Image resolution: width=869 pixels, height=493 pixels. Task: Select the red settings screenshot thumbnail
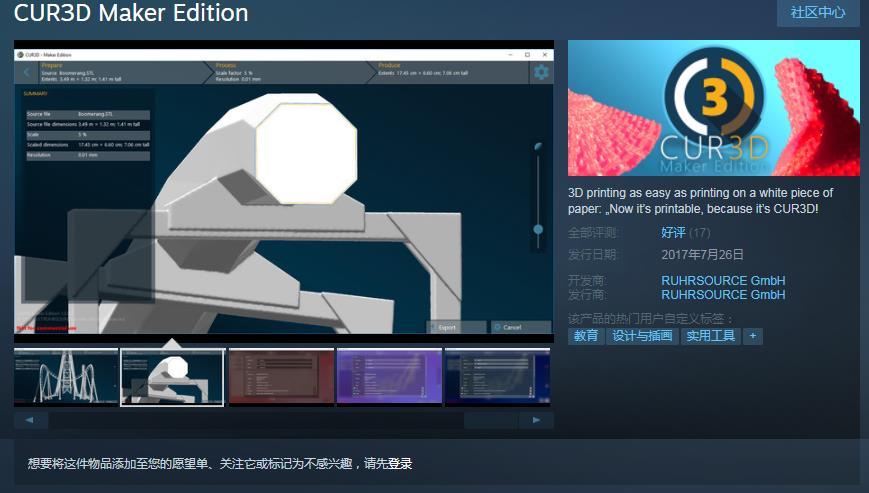point(282,377)
